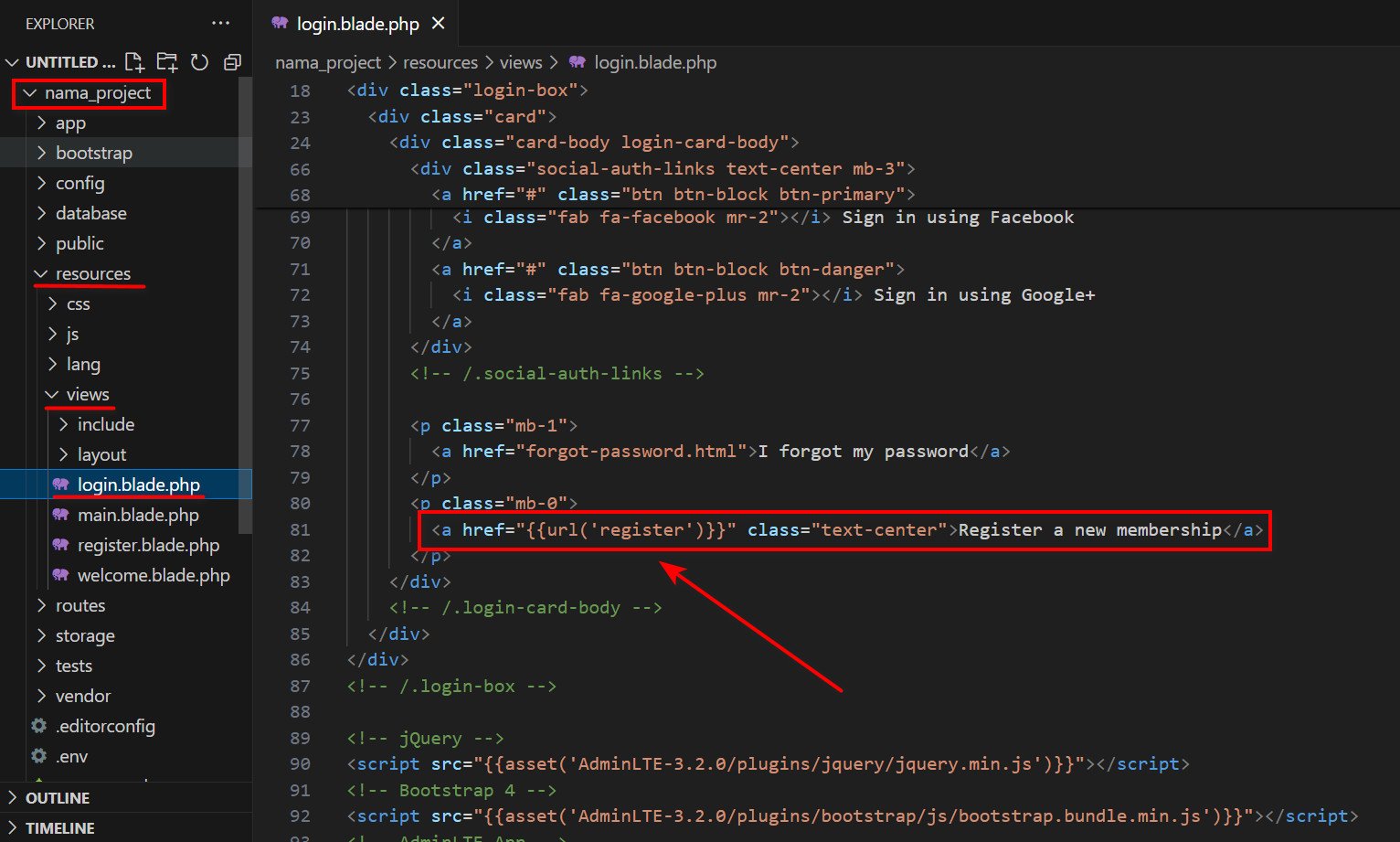
Task: Place cursor on 'Sign in using Google+' text
Action: [984, 295]
